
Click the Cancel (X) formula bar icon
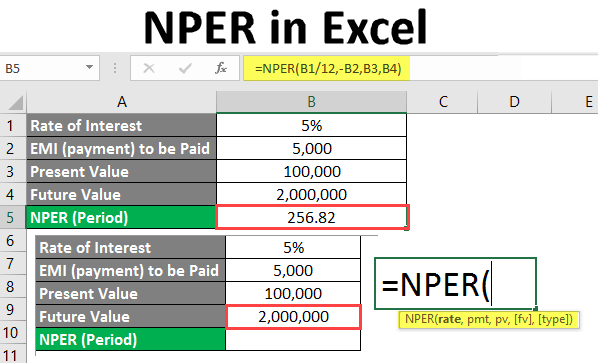149,69
